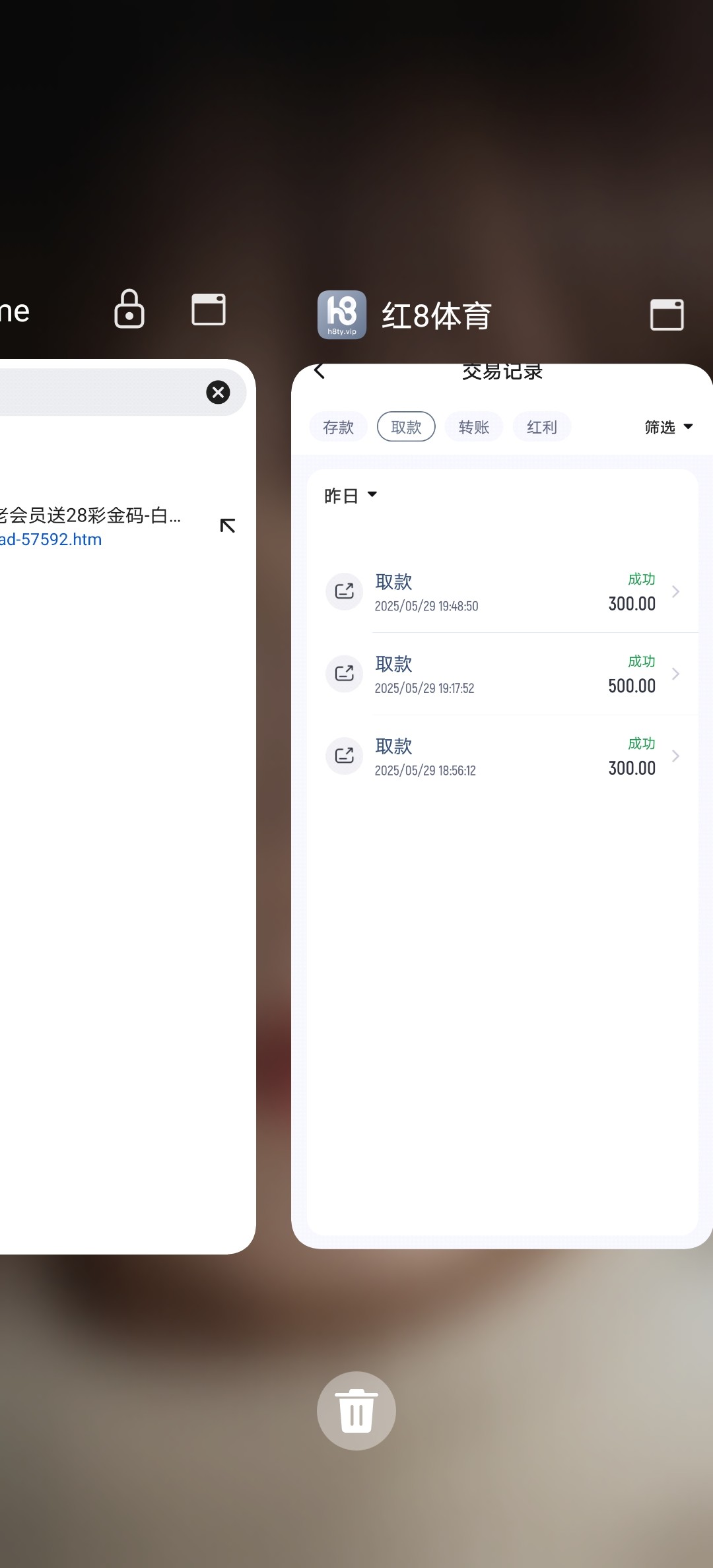Tap the lock icon on the left app card

coord(129,309)
